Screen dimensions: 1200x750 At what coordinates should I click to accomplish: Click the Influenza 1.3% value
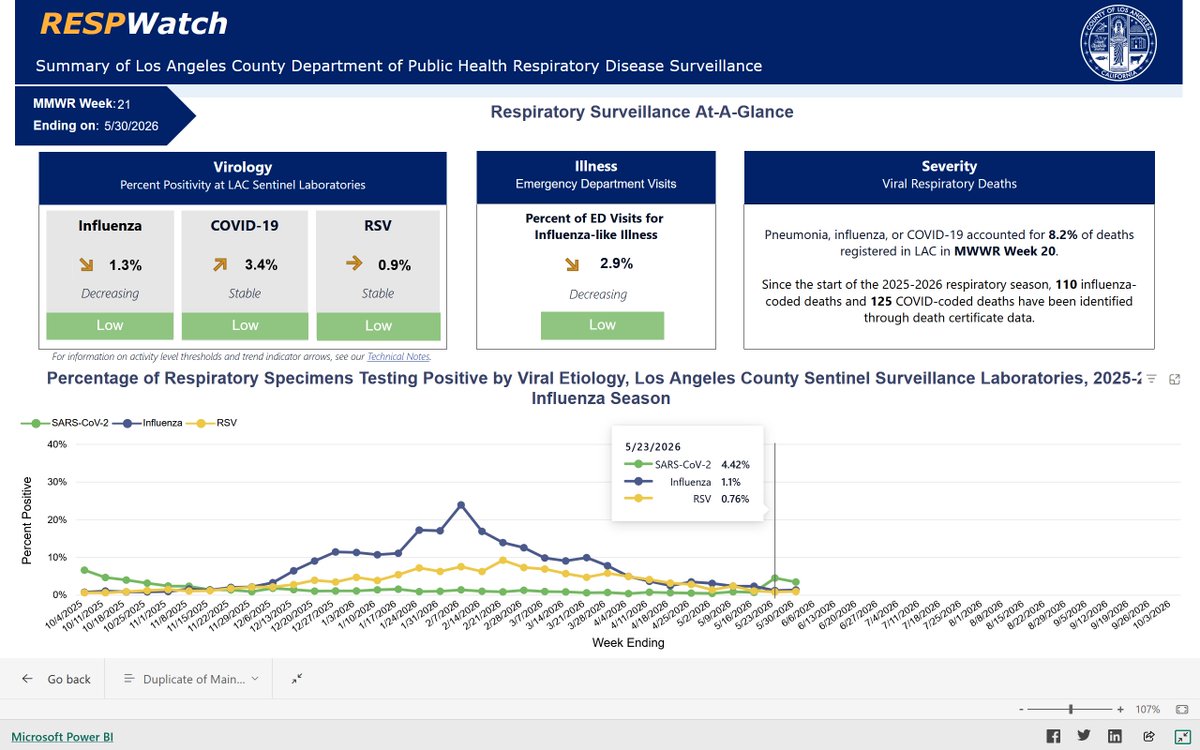click(x=125, y=265)
